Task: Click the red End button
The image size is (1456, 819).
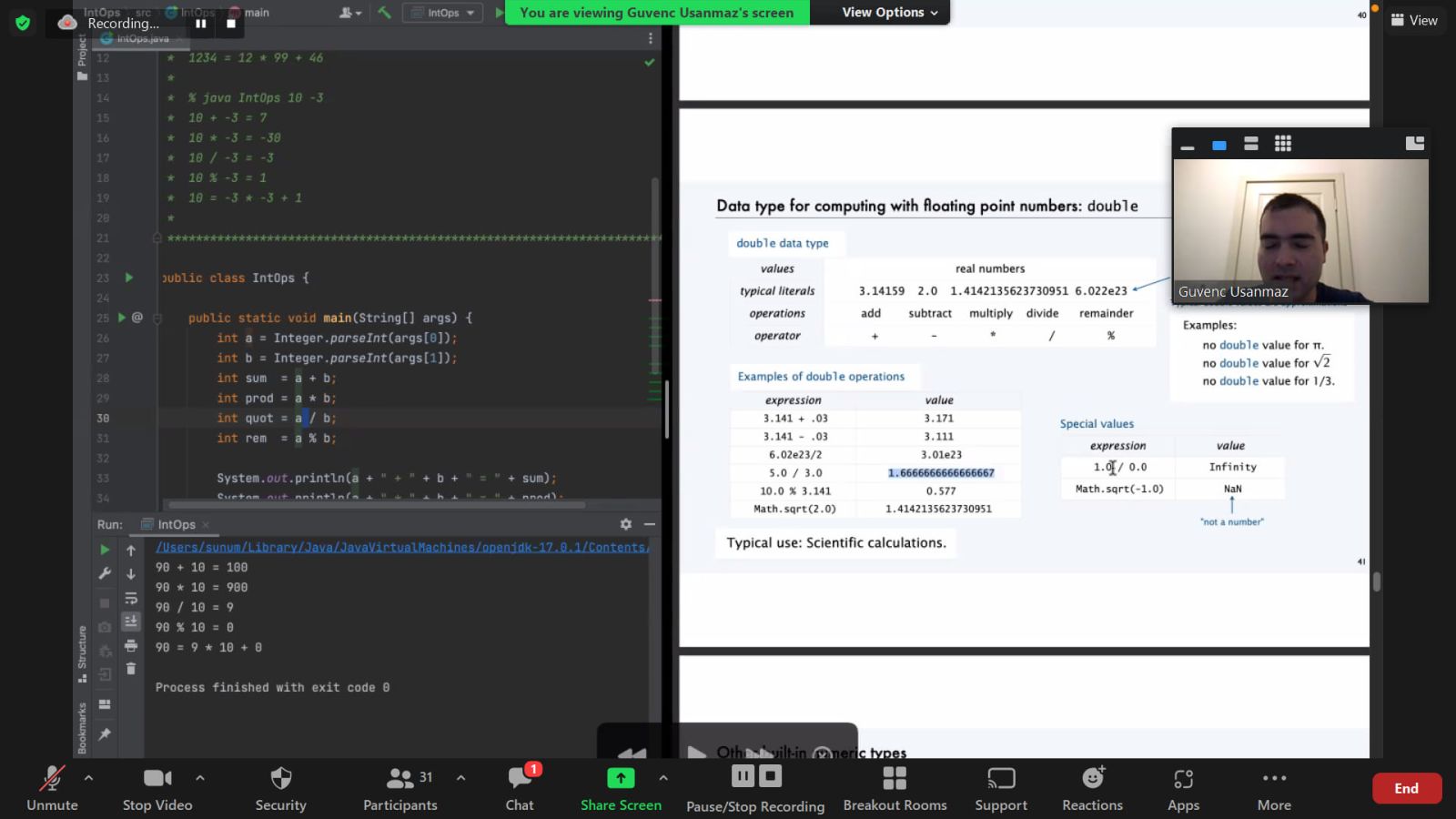Action: pyautogui.click(x=1406, y=788)
